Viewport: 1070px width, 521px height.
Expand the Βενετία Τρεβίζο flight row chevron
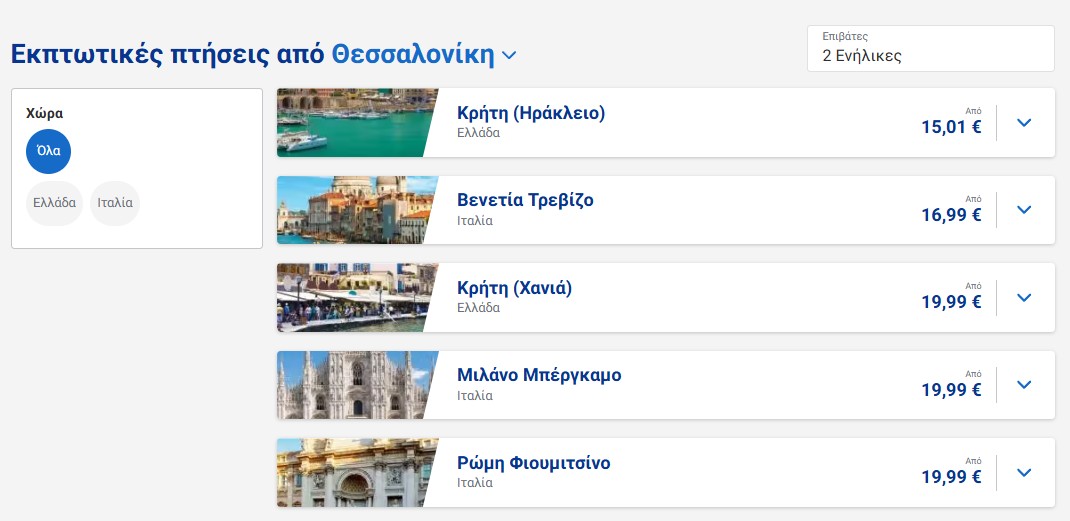1023,210
